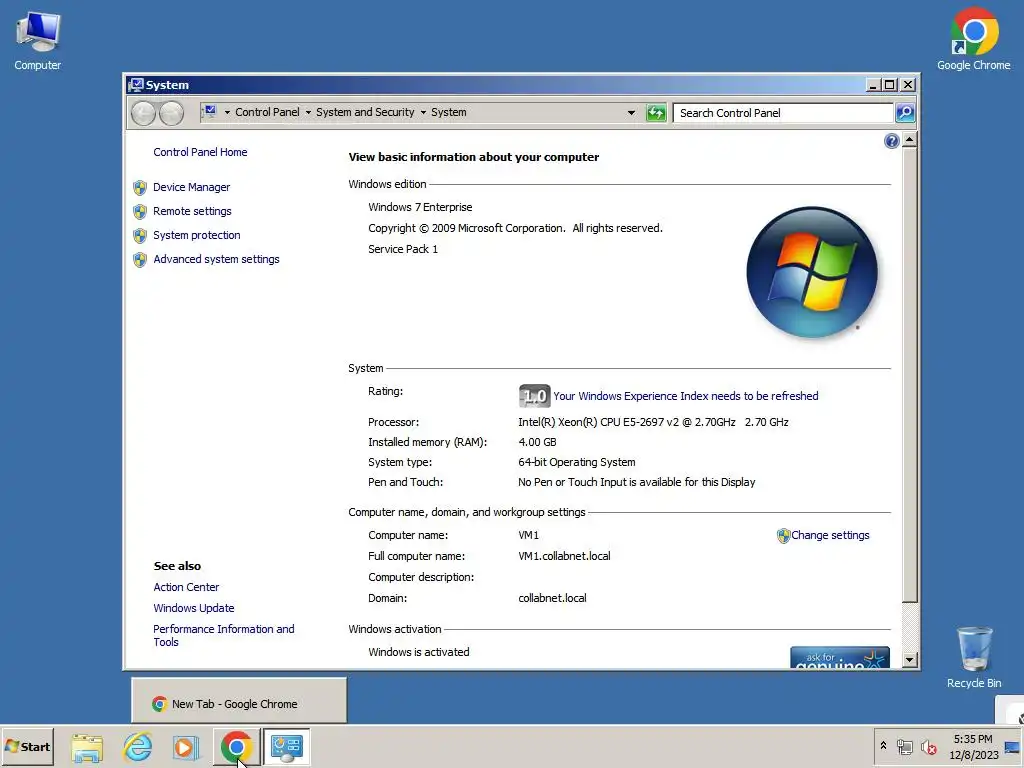Select Recycle Bin desktop icon
Viewport: 1024px width, 768px height.
coord(974,657)
